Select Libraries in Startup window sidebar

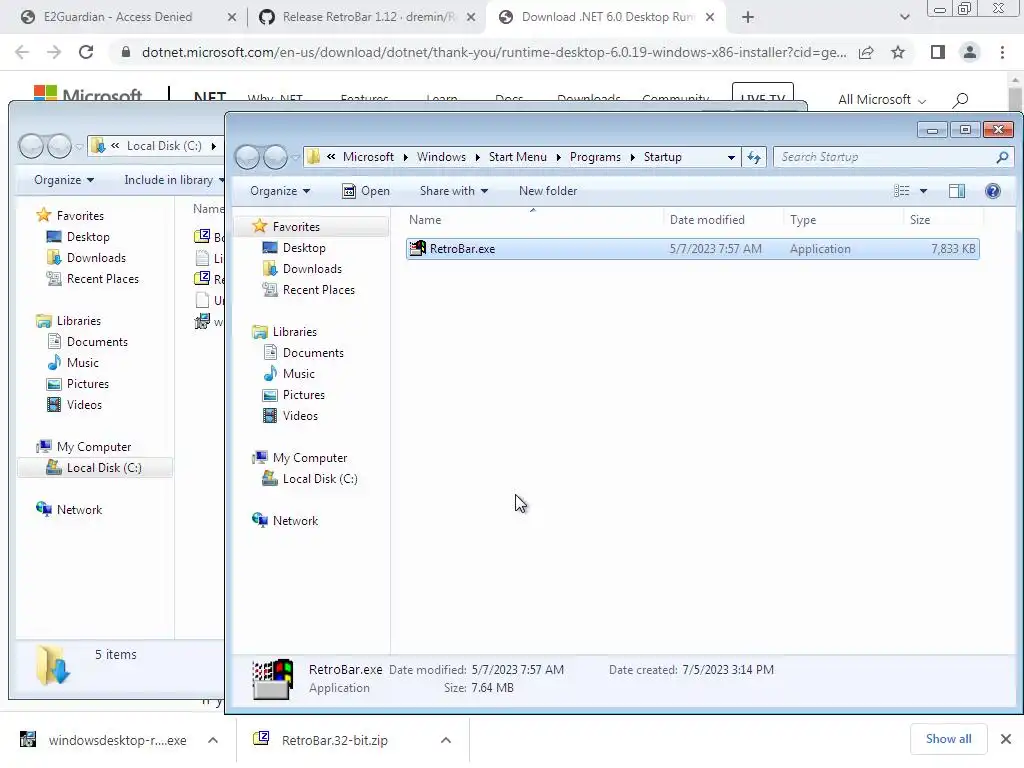(295, 332)
